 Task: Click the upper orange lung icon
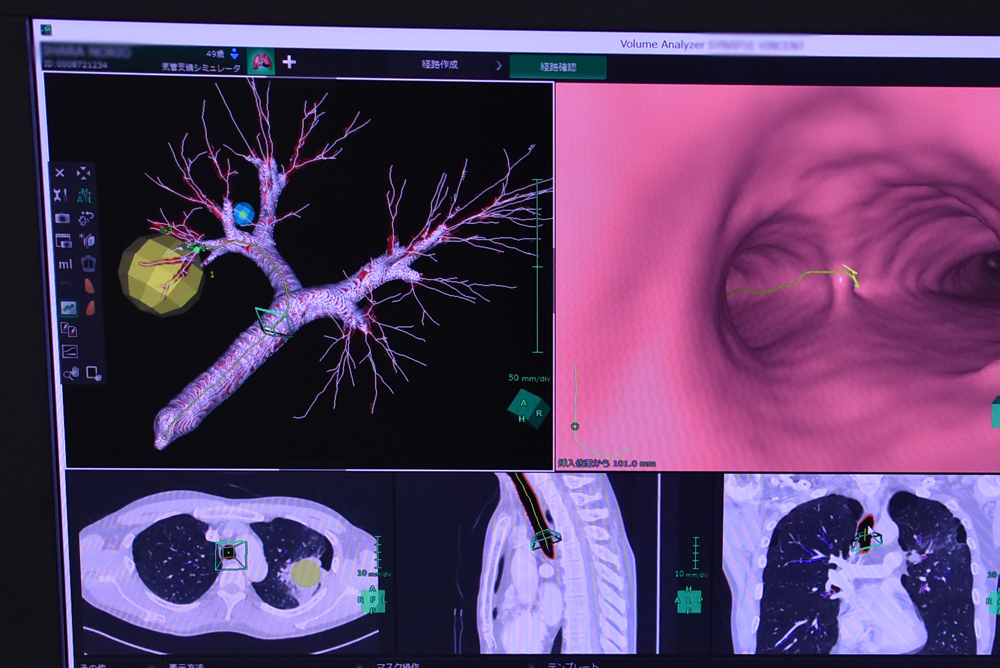89,285
